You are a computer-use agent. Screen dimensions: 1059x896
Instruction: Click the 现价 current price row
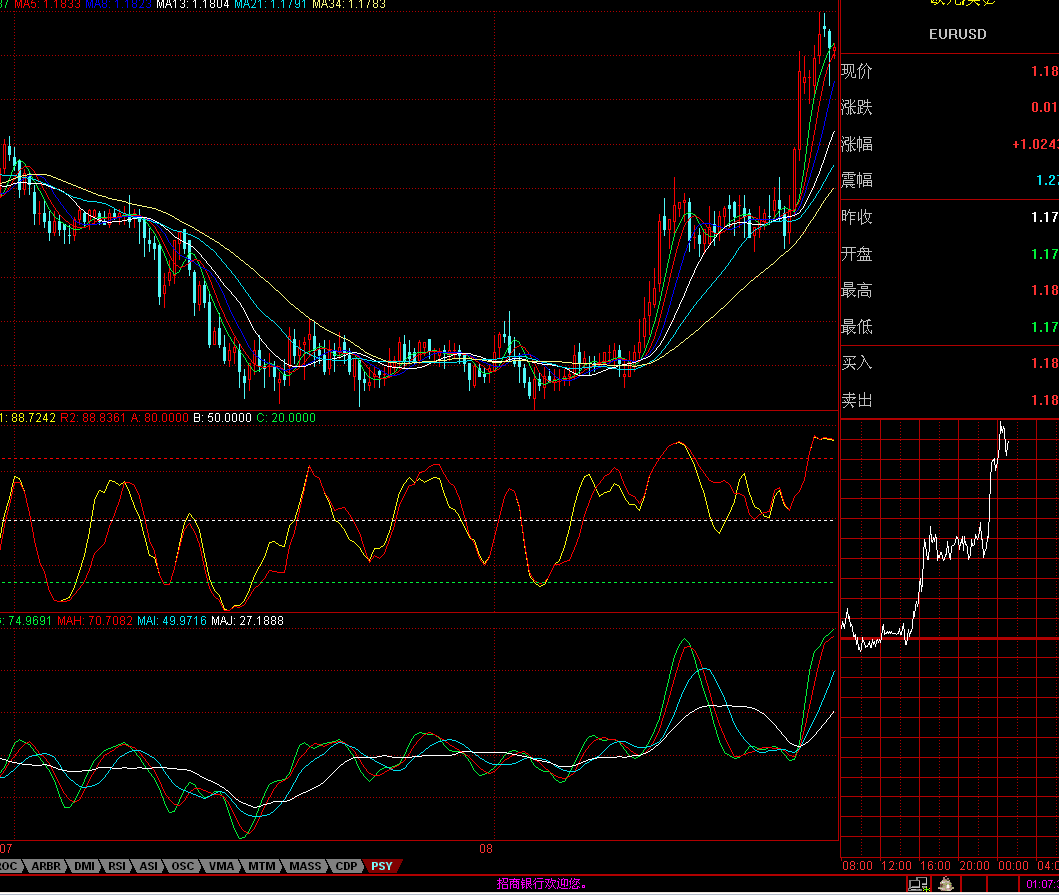pos(948,71)
